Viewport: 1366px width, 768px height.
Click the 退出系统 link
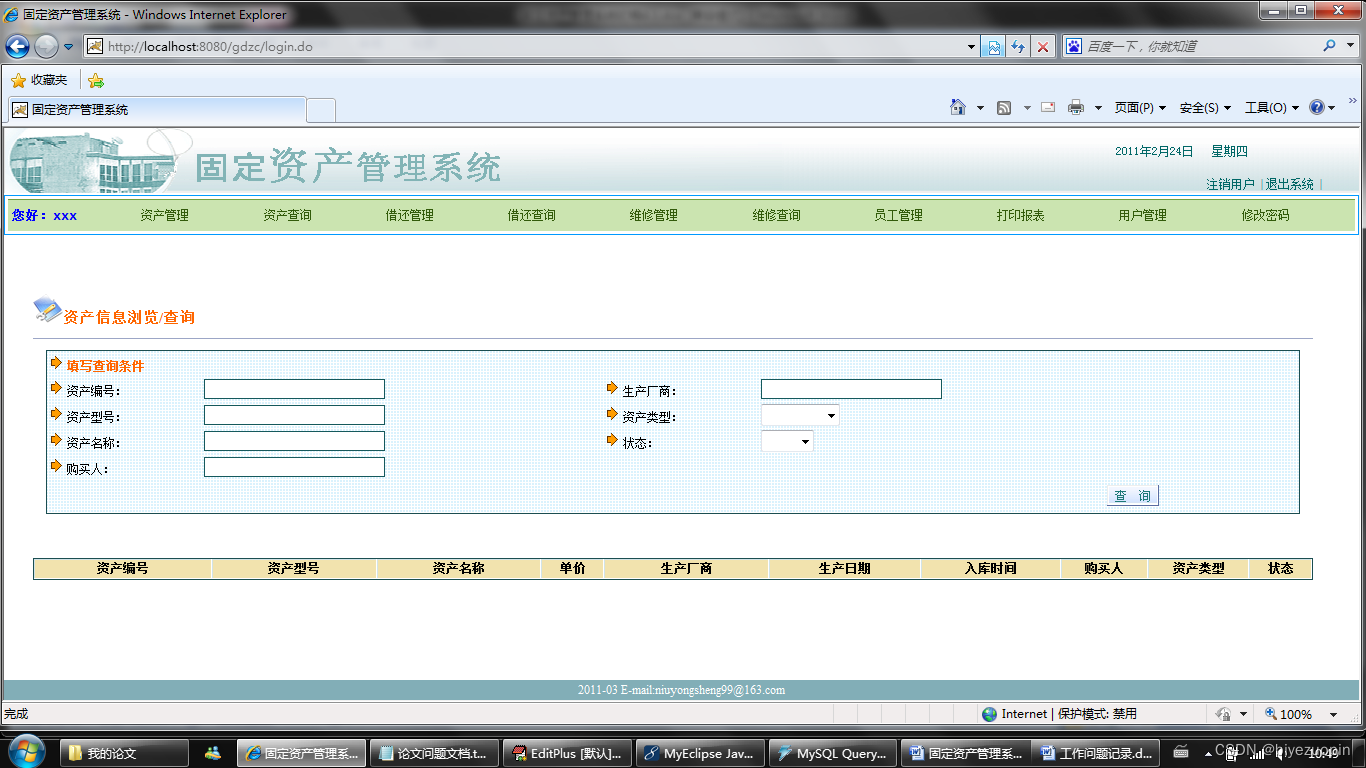(x=1290, y=184)
